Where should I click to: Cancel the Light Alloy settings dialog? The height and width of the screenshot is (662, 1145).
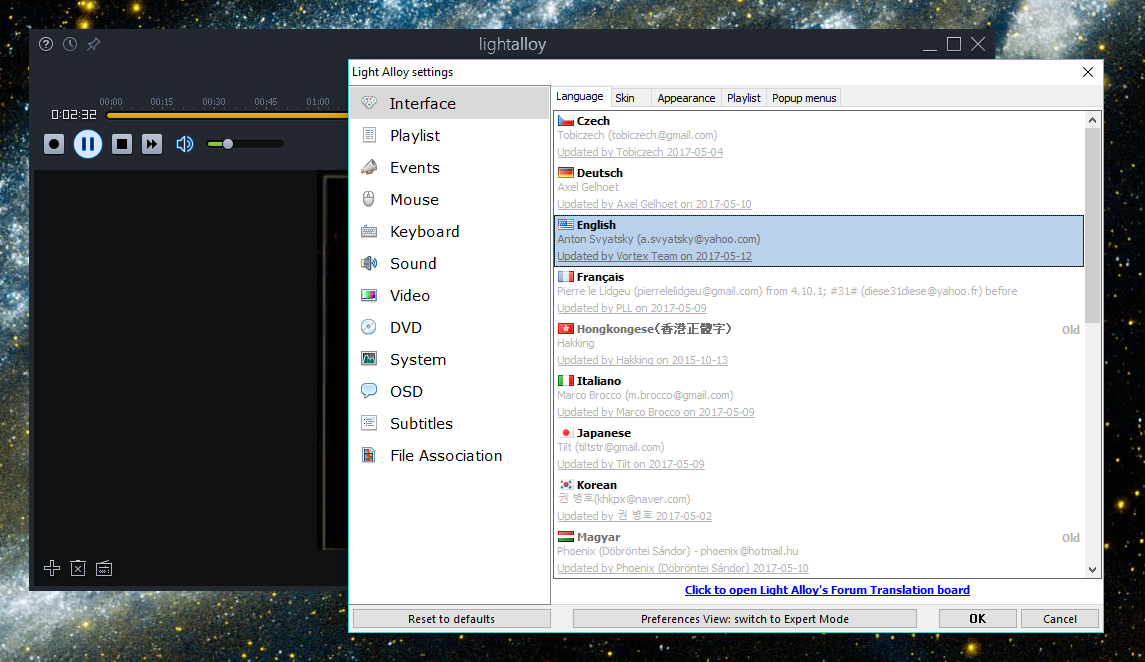click(x=1060, y=619)
